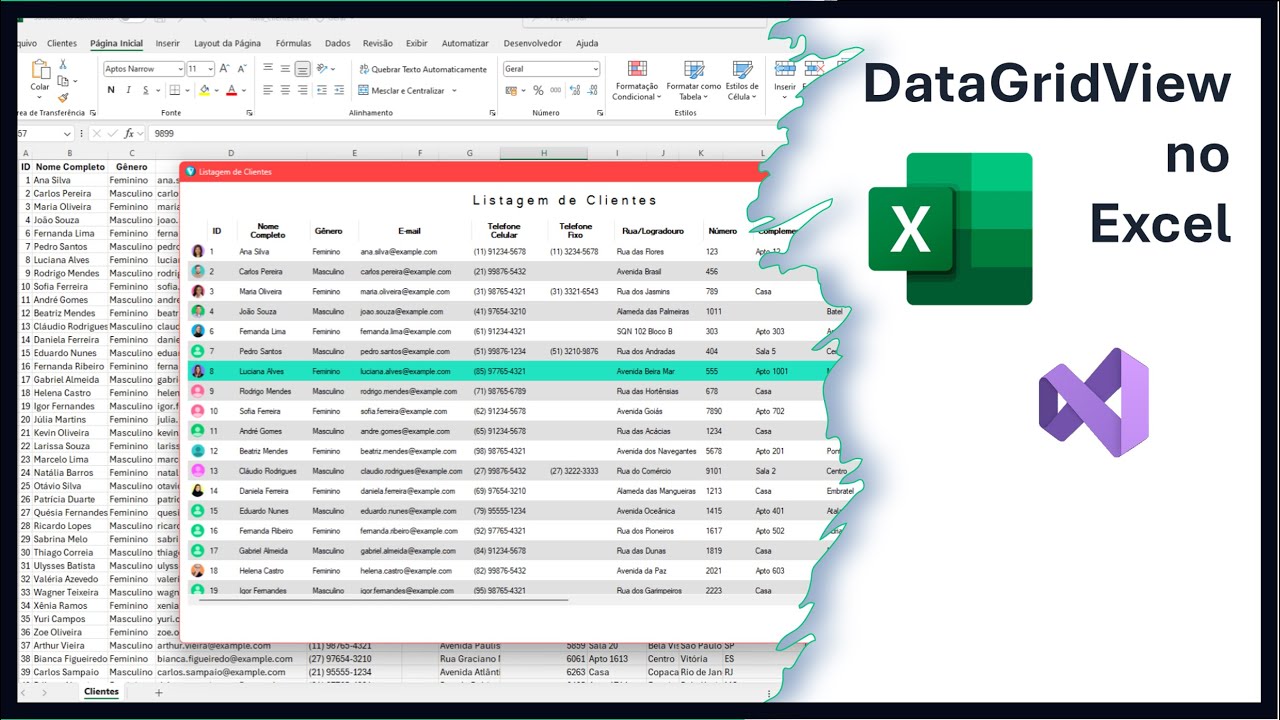Decrease font size with the smaller A
Viewport: 1280px width, 720px height.
coord(241,69)
